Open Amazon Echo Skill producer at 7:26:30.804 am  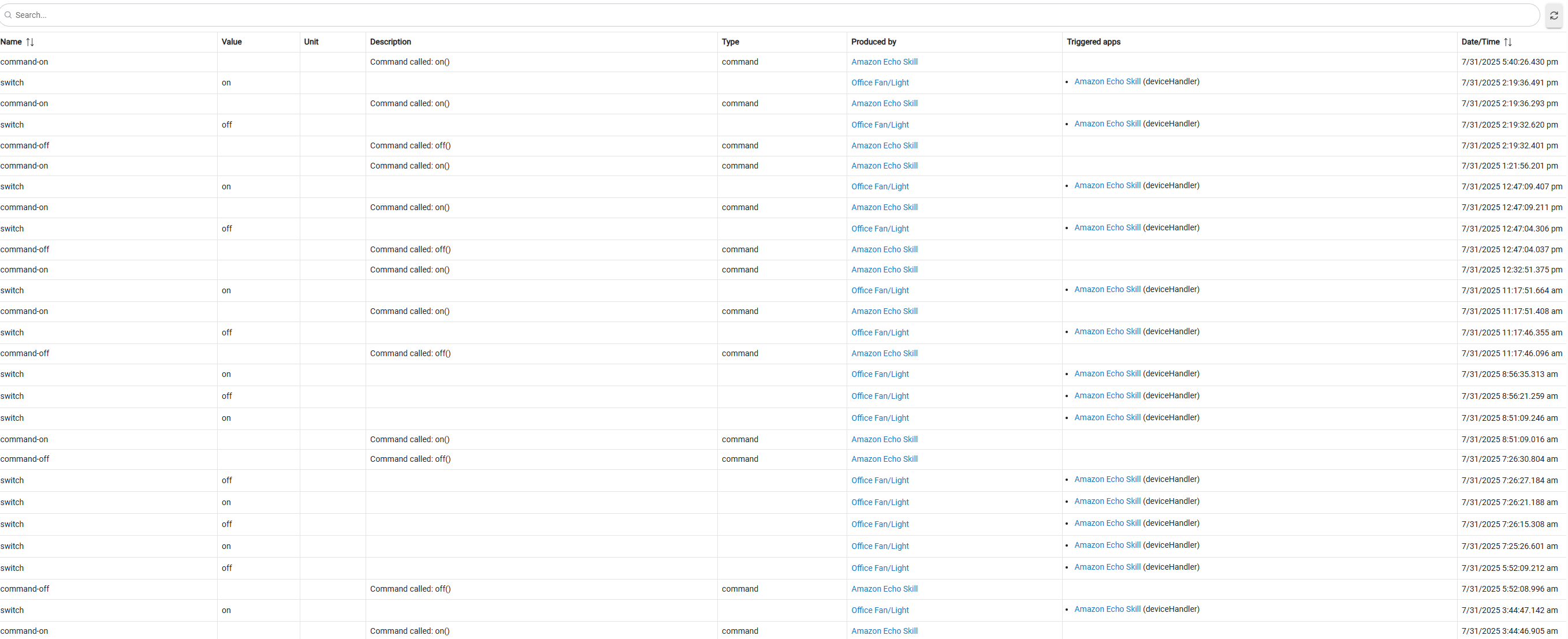(x=884, y=459)
